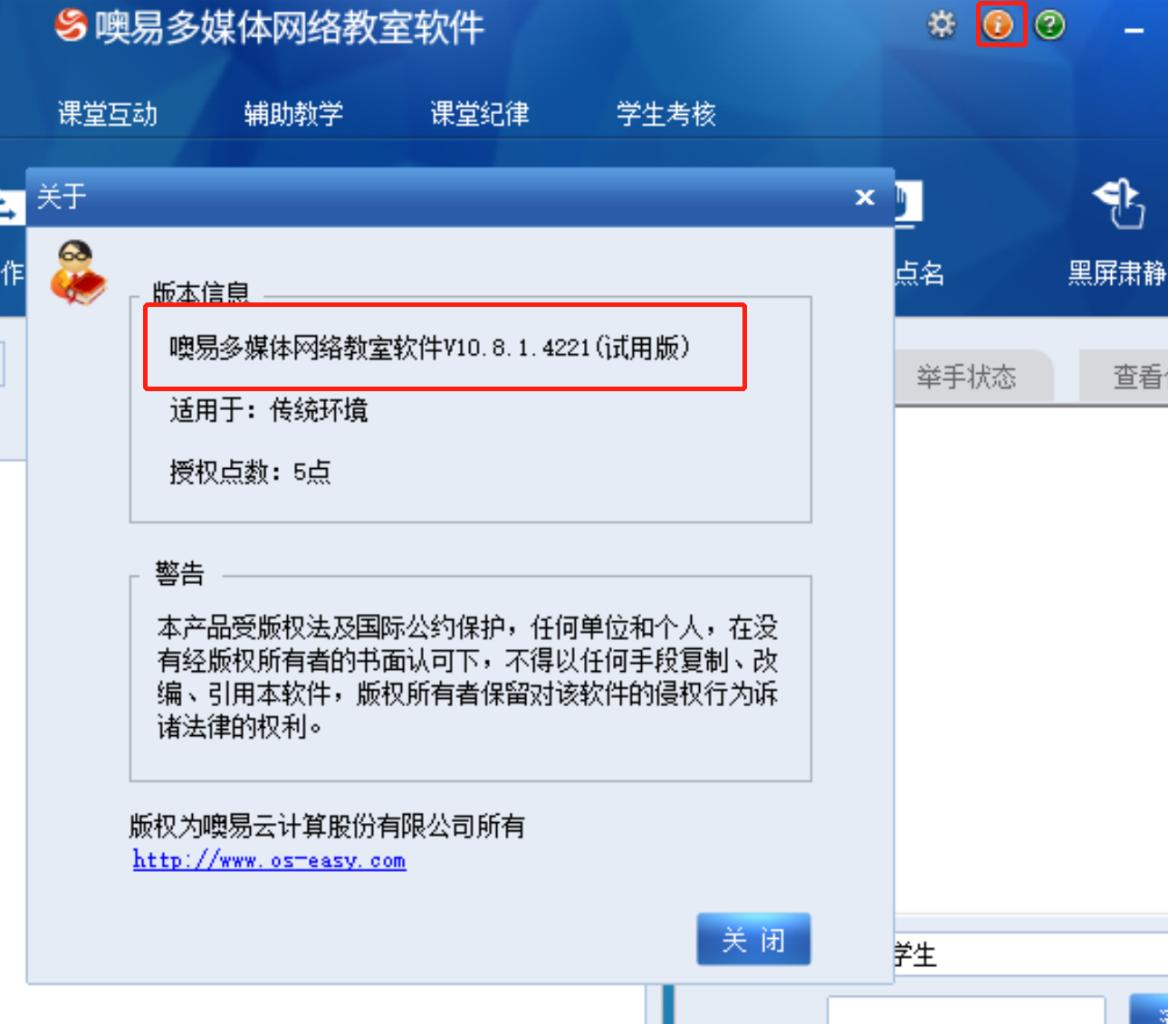This screenshot has width=1168, height=1024.
Task: Click the 点名 roll call icon
Action: (x=909, y=203)
